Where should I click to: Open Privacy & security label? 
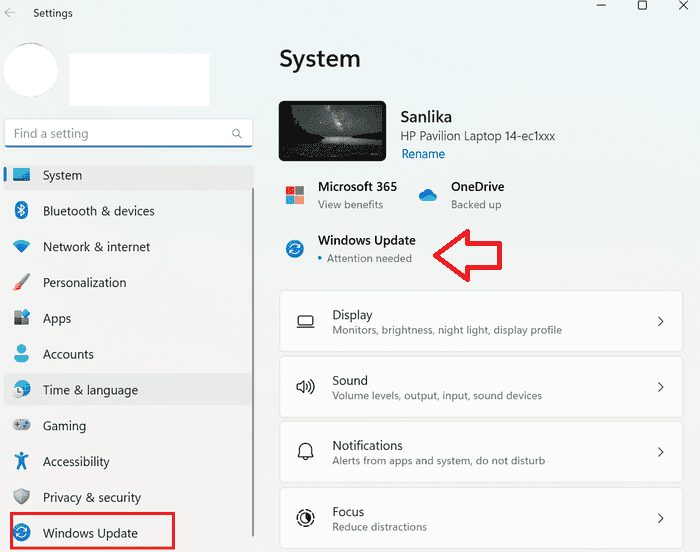(x=92, y=497)
